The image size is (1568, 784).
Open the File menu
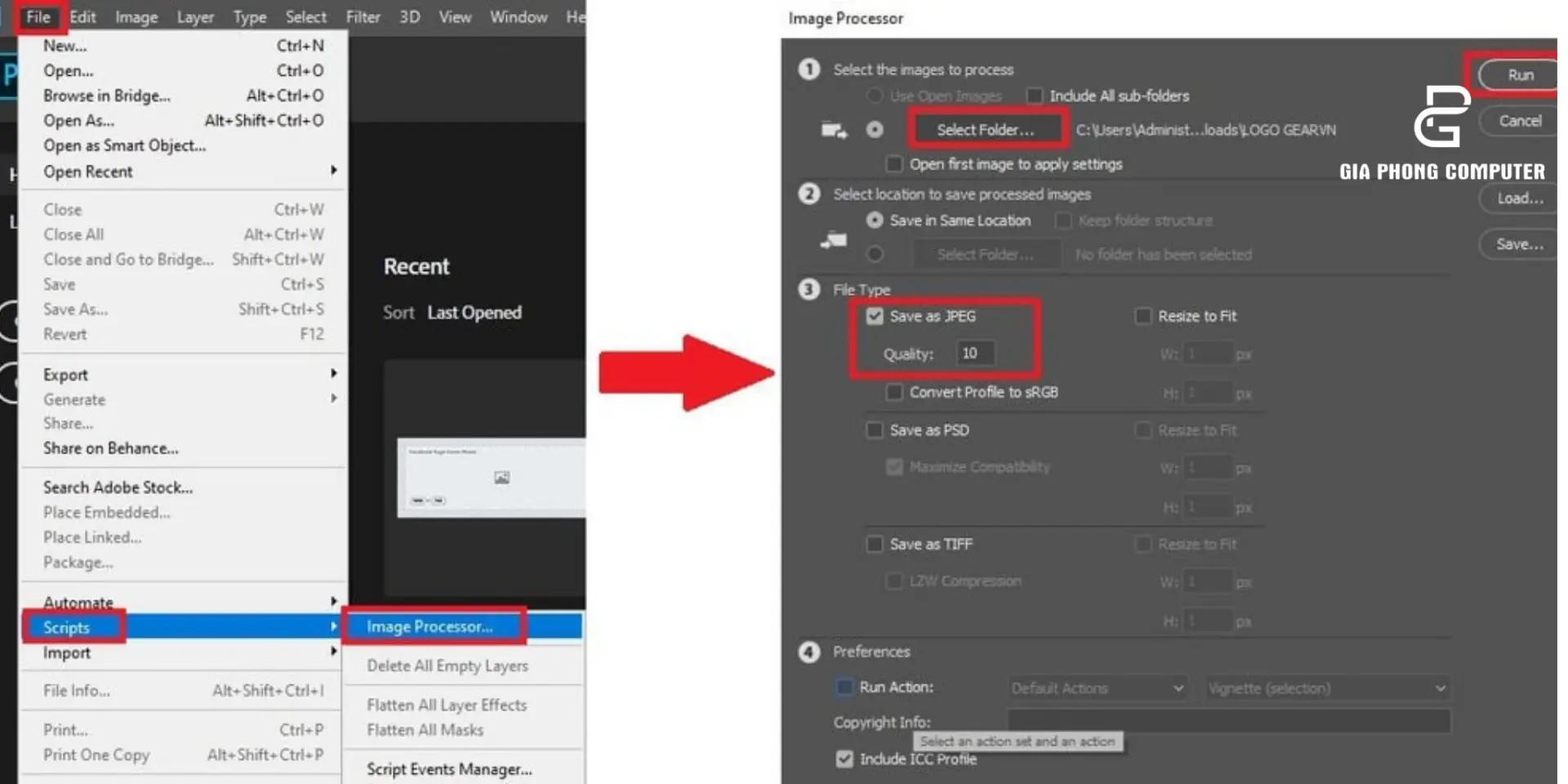pos(38,17)
